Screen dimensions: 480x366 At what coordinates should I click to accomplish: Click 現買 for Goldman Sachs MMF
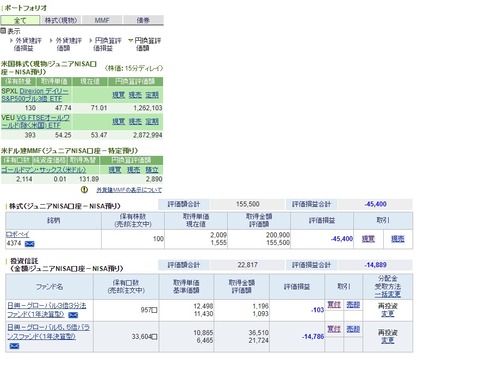(x=115, y=170)
